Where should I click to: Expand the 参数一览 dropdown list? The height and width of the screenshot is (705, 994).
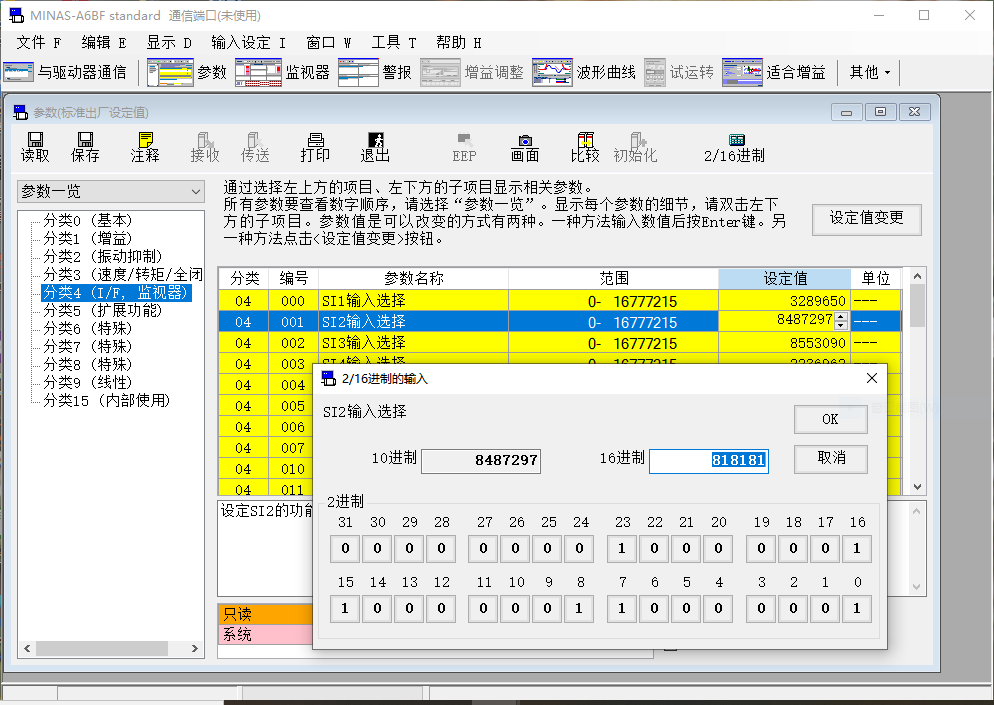pyautogui.click(x=196, y=191)
